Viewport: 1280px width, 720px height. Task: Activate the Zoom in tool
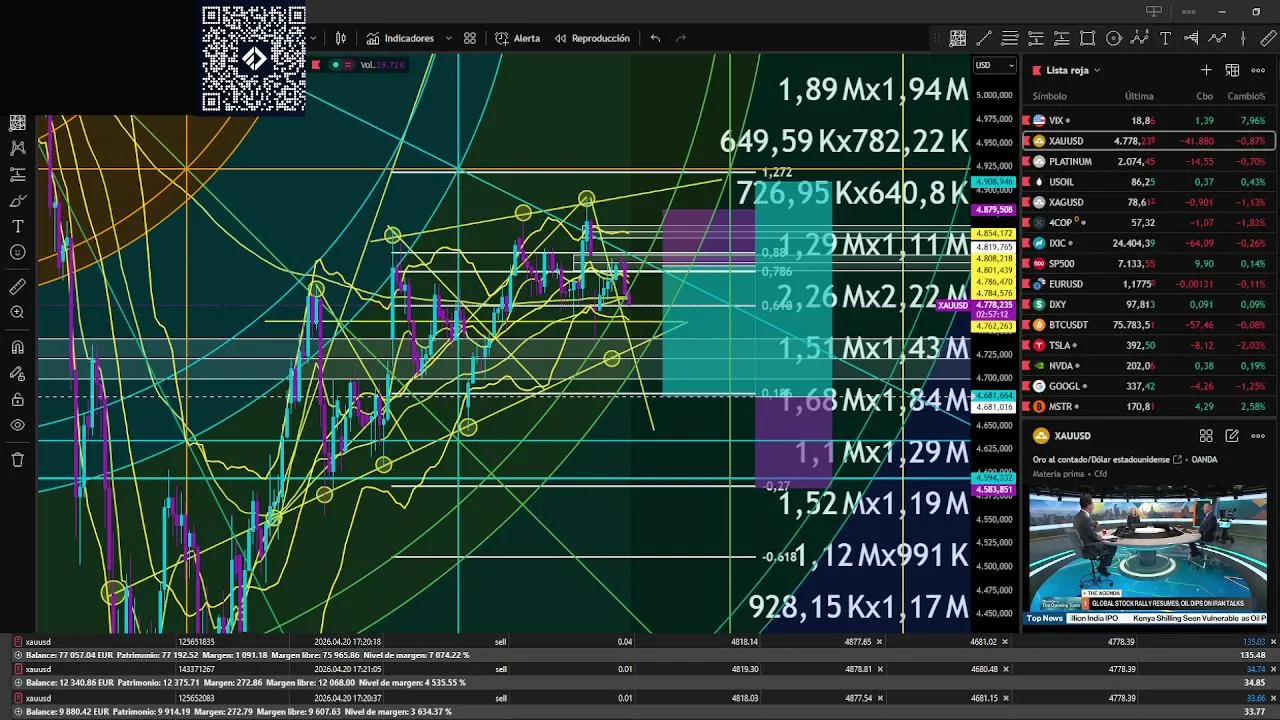click(x=18, y=313)
